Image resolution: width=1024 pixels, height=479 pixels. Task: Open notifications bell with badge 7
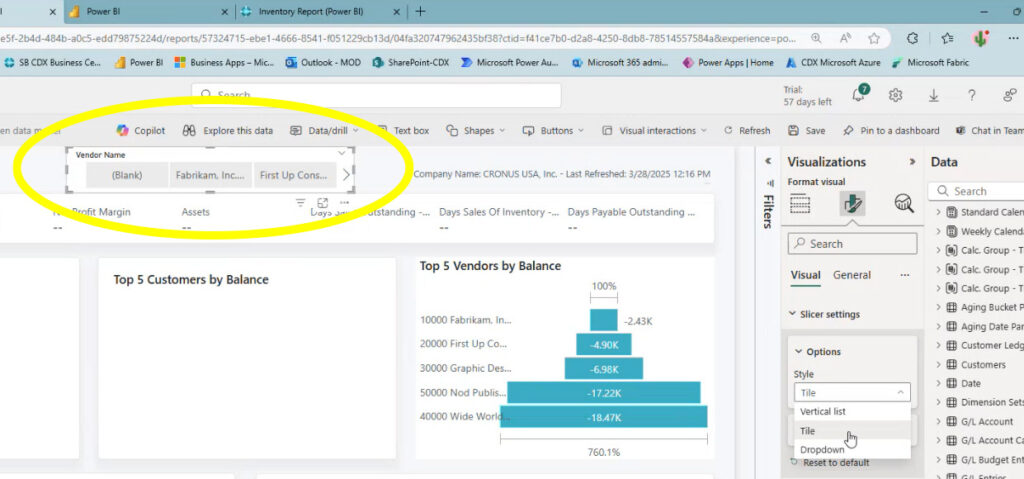coord(859,95)
